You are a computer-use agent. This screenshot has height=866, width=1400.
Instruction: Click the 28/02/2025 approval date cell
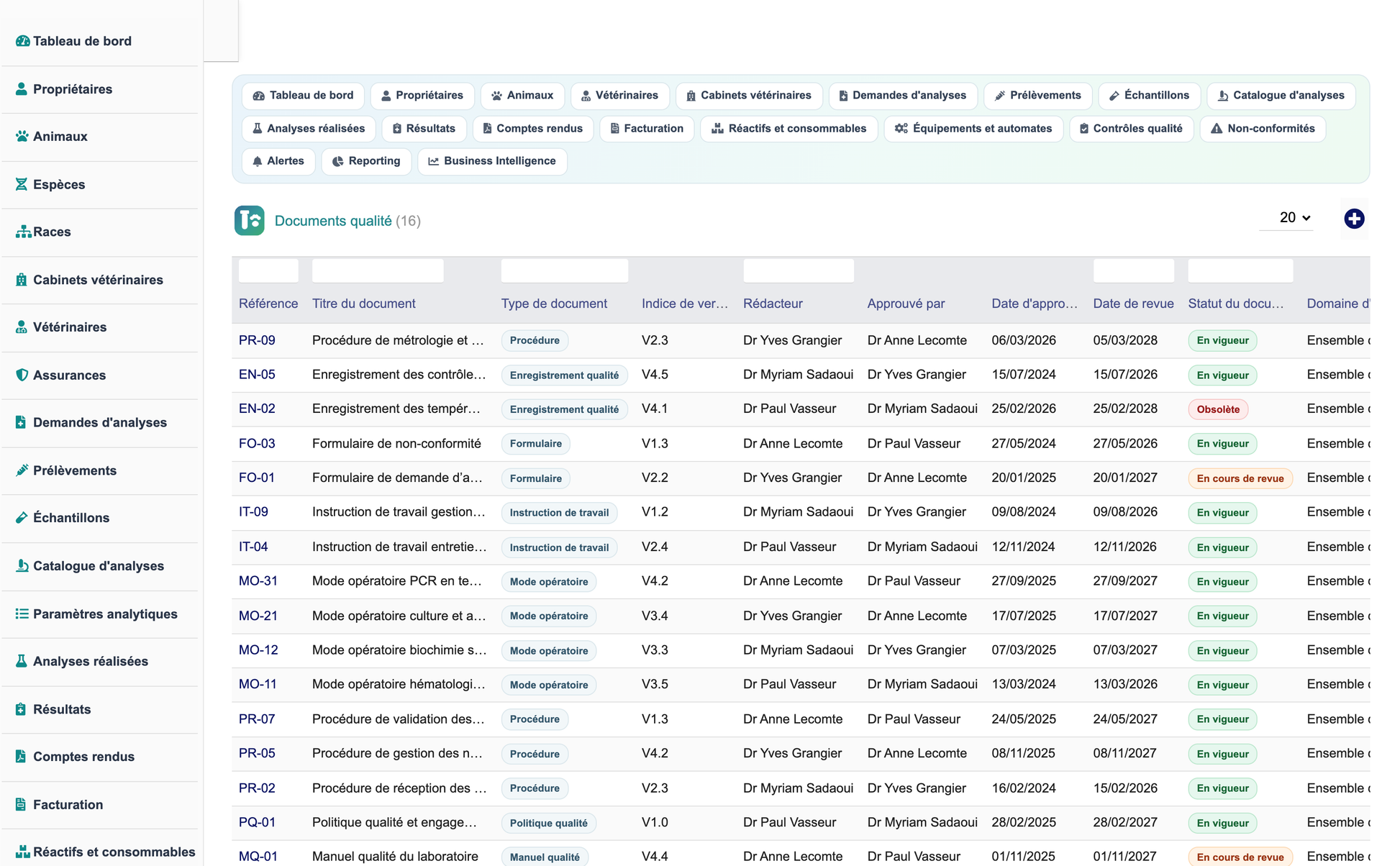(1023, 822)
